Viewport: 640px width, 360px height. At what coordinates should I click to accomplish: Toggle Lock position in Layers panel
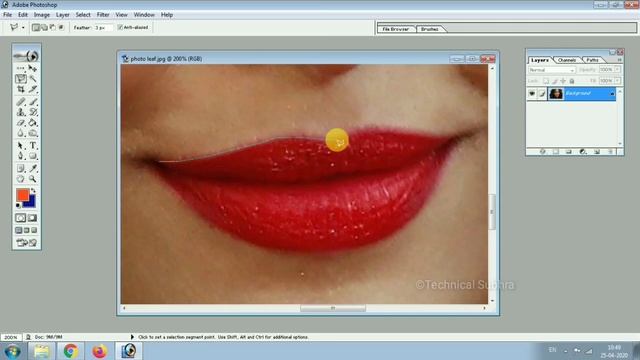pyautogui.click(x=563, y=81)
